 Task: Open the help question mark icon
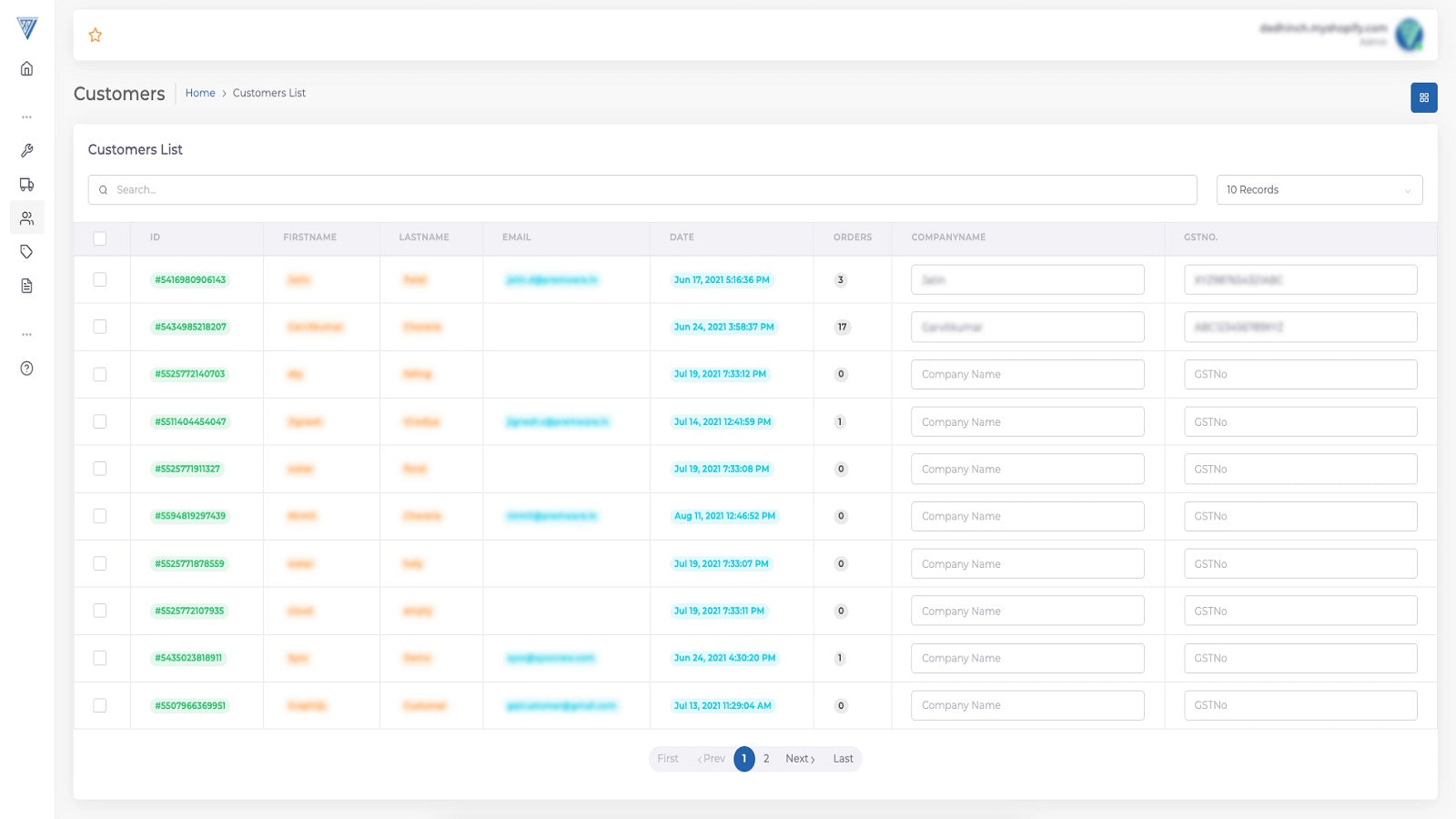(27, 369)
